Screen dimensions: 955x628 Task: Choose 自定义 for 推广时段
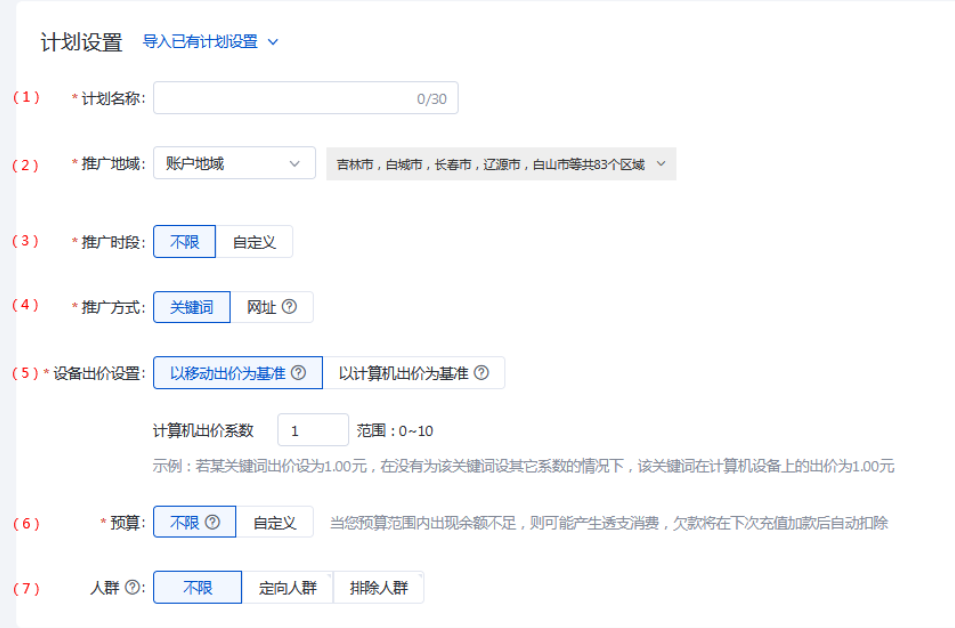[x=254, y=242]
